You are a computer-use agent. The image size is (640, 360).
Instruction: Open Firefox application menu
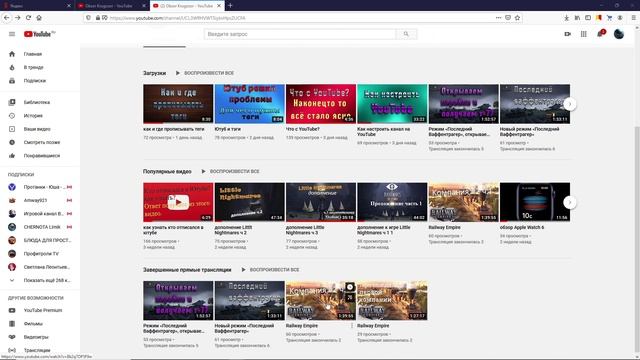[633, 18]
